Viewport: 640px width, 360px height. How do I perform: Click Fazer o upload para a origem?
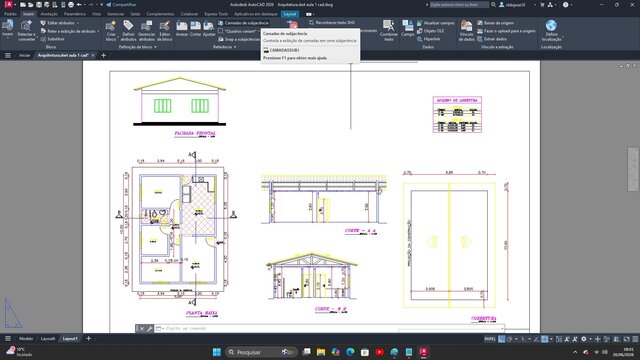point(506,31)
